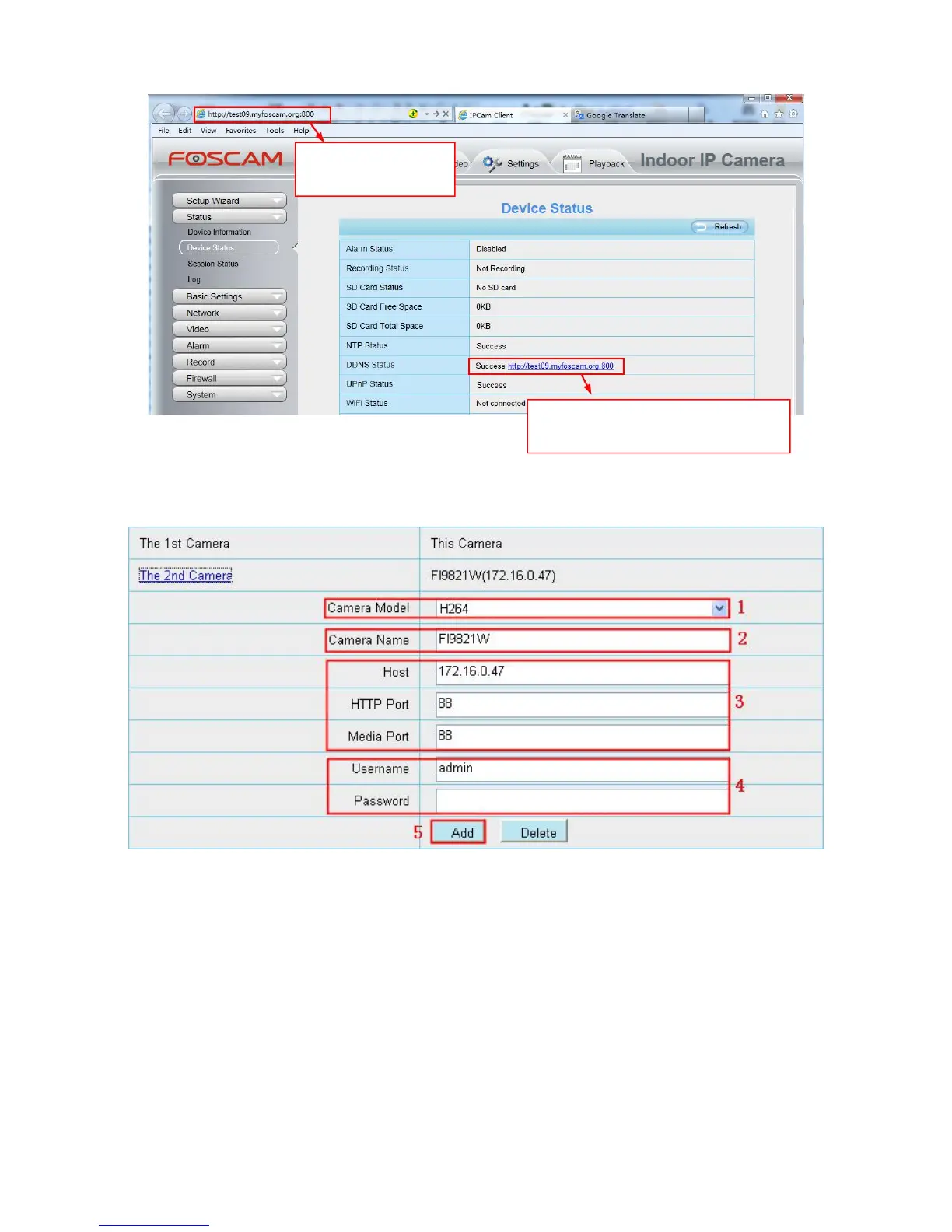Collapse the Status section

click(x=229, y=217)
